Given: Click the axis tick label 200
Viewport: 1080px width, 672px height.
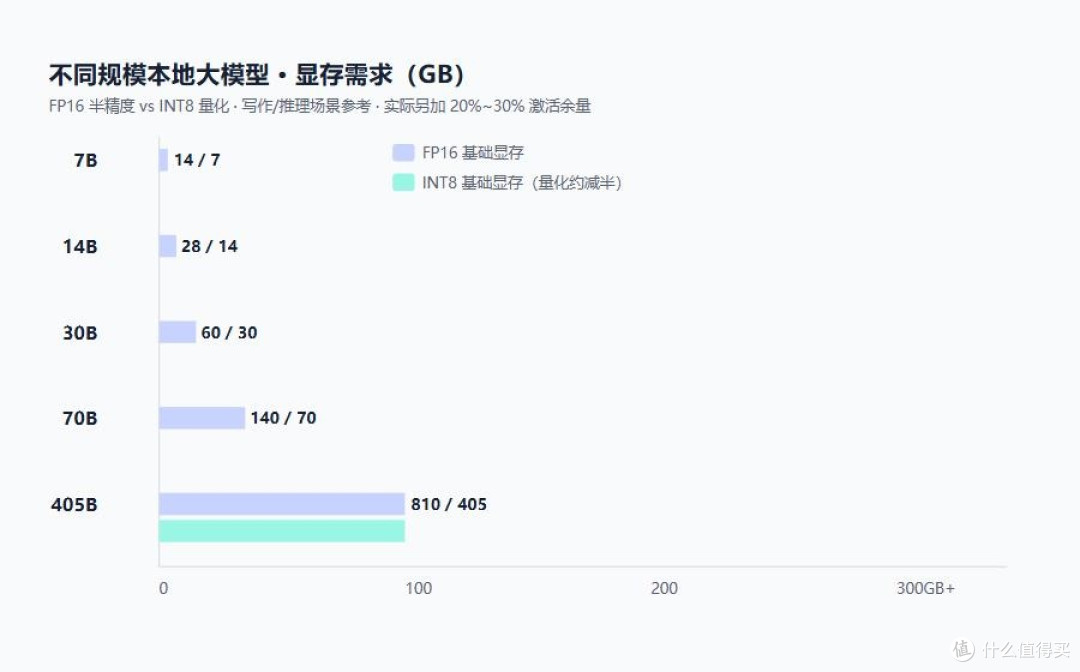Looking at the screenshot, I should (665, 588).
